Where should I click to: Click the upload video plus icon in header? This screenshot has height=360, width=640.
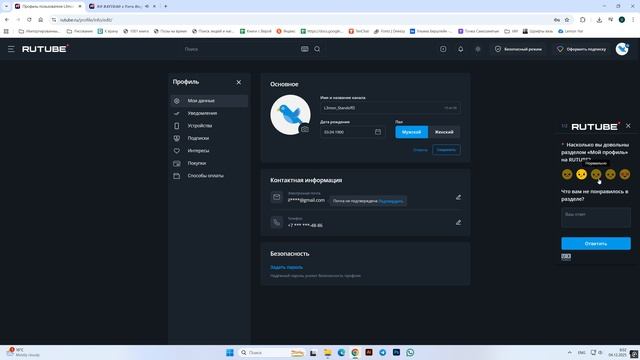(443, 49)
